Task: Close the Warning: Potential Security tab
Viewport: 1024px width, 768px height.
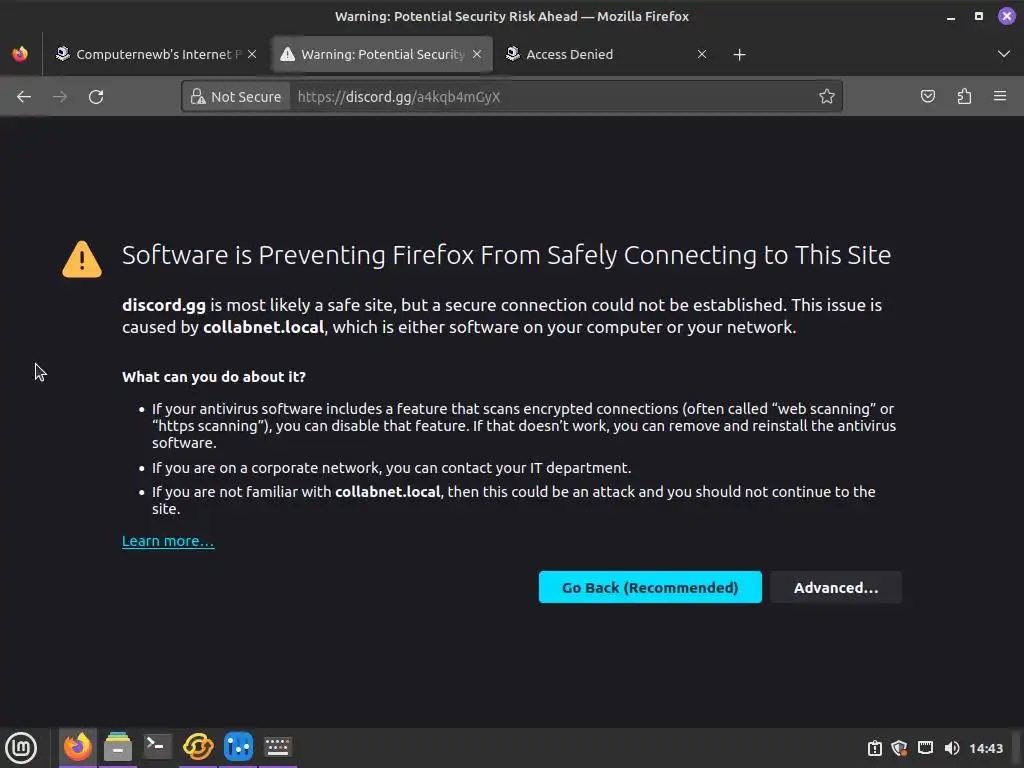Action: (477, 54)
